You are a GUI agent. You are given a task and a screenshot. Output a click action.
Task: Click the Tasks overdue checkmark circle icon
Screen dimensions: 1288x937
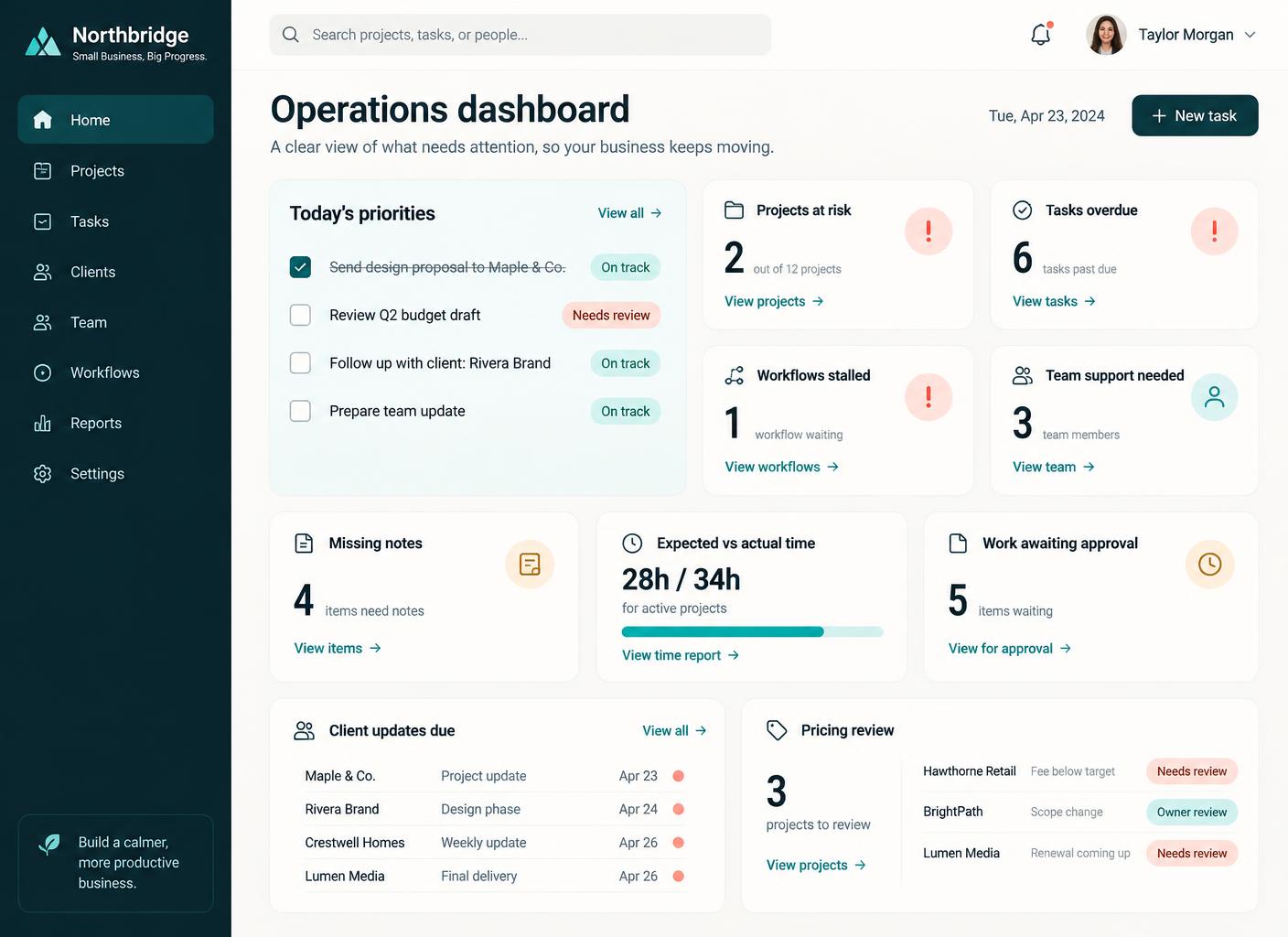tap(1023, 210)
